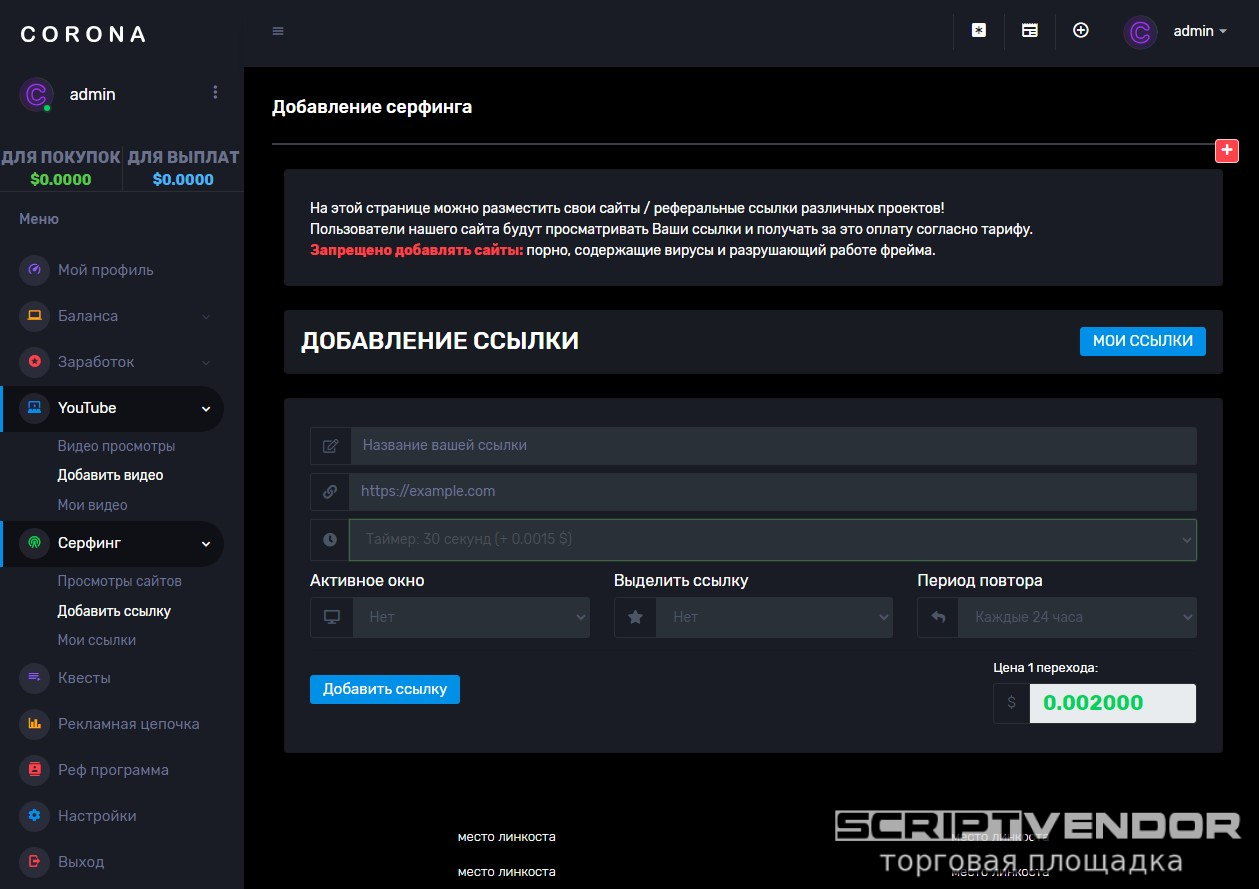Viewport: 1259px width, 889px height.
Task: Click star icon under Выделить ссылку
Action: pyautogui.click(x=635, y=617)
